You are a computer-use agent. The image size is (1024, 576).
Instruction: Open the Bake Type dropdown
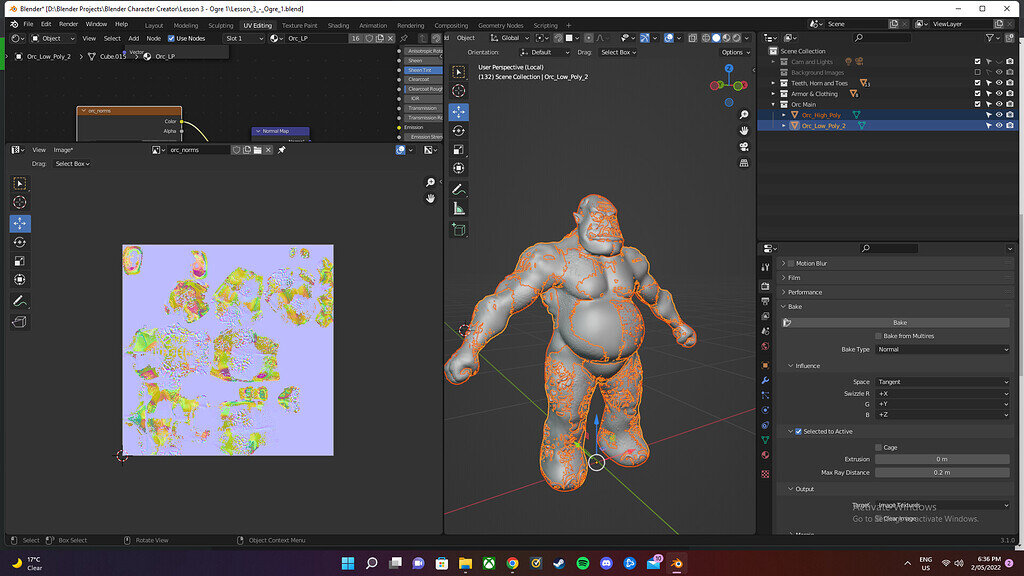(x=942, y=349)
